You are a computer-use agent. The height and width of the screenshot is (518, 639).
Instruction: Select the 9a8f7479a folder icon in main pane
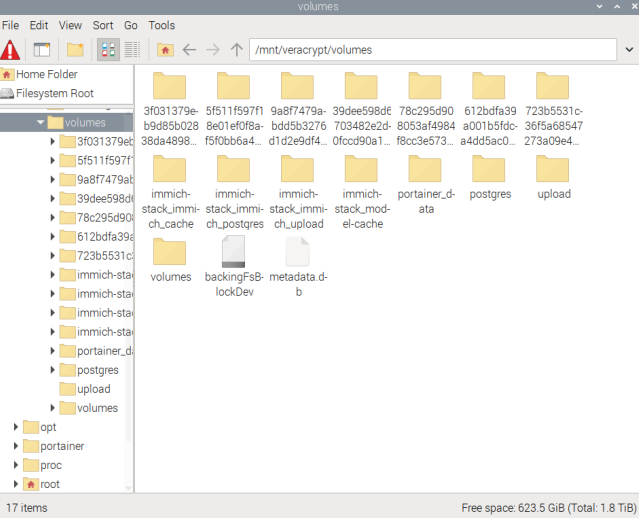[x=297, y=86]
